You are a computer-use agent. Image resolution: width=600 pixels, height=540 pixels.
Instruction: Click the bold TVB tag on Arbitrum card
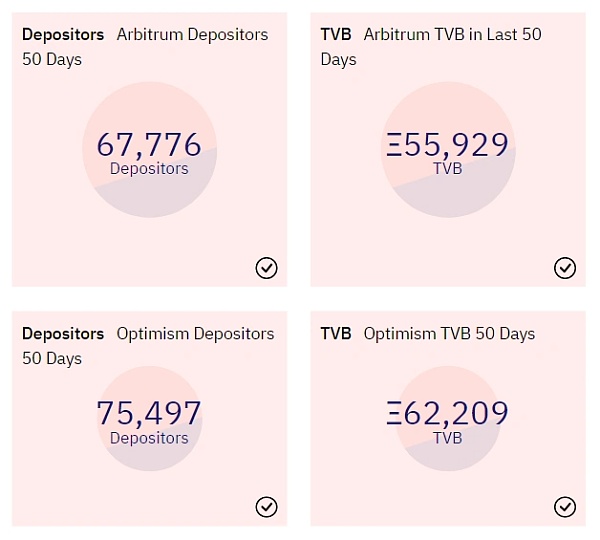336,35
